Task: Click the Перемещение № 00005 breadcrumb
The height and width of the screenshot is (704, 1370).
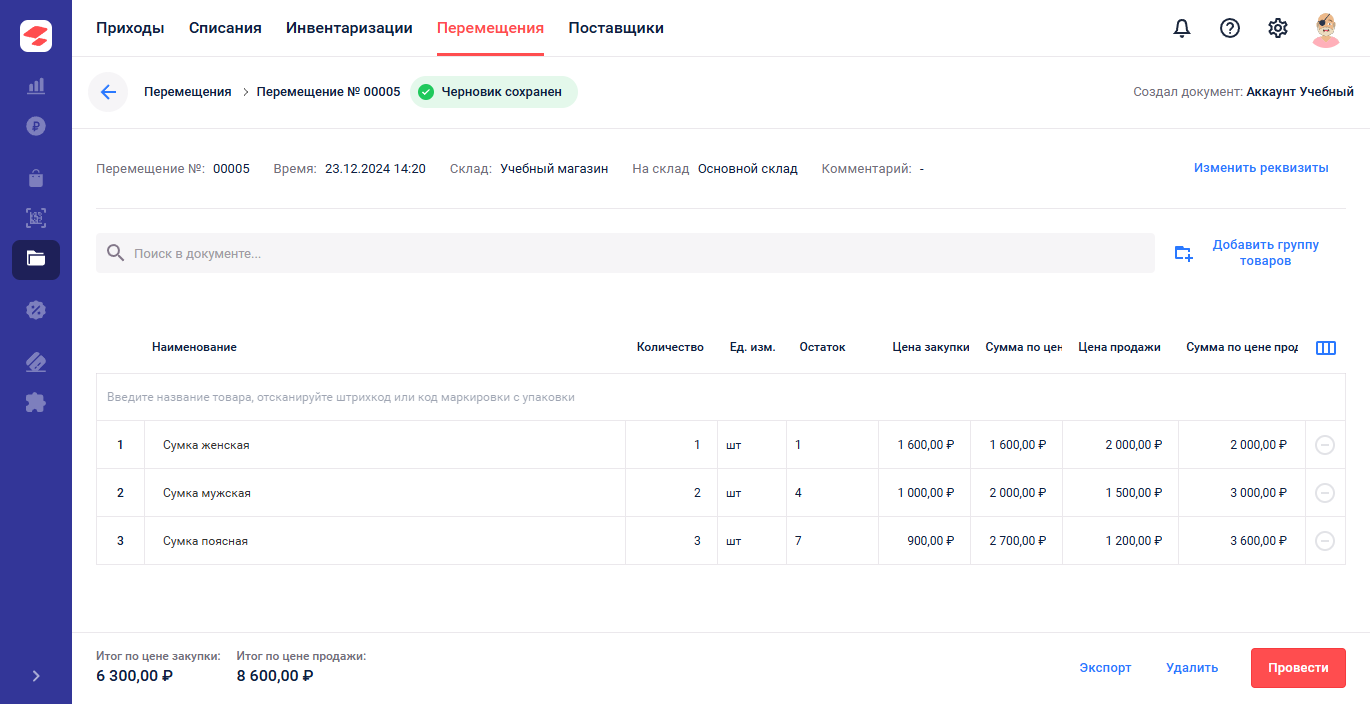Action: 328,92
